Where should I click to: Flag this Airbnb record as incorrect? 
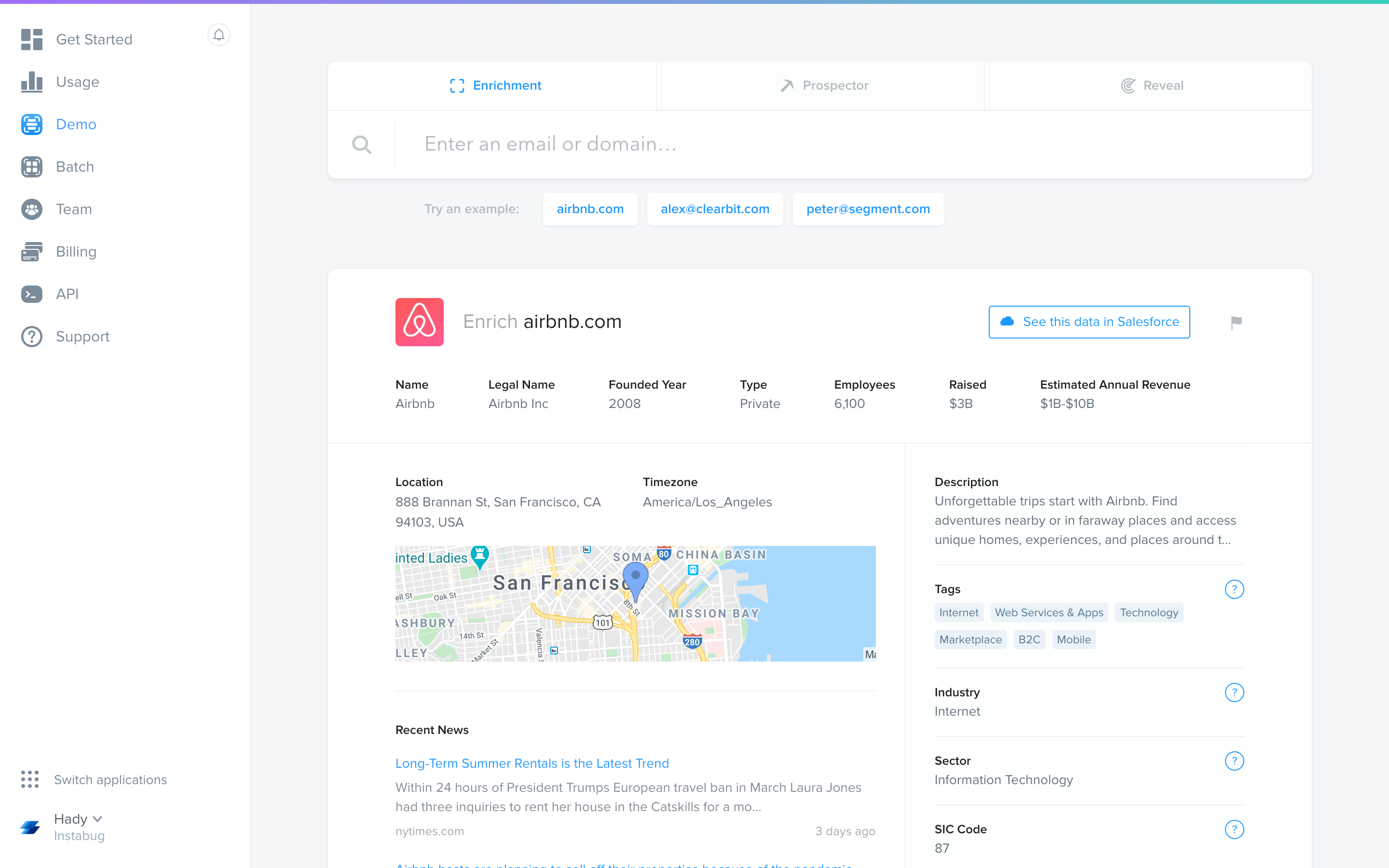[1236, 323]
